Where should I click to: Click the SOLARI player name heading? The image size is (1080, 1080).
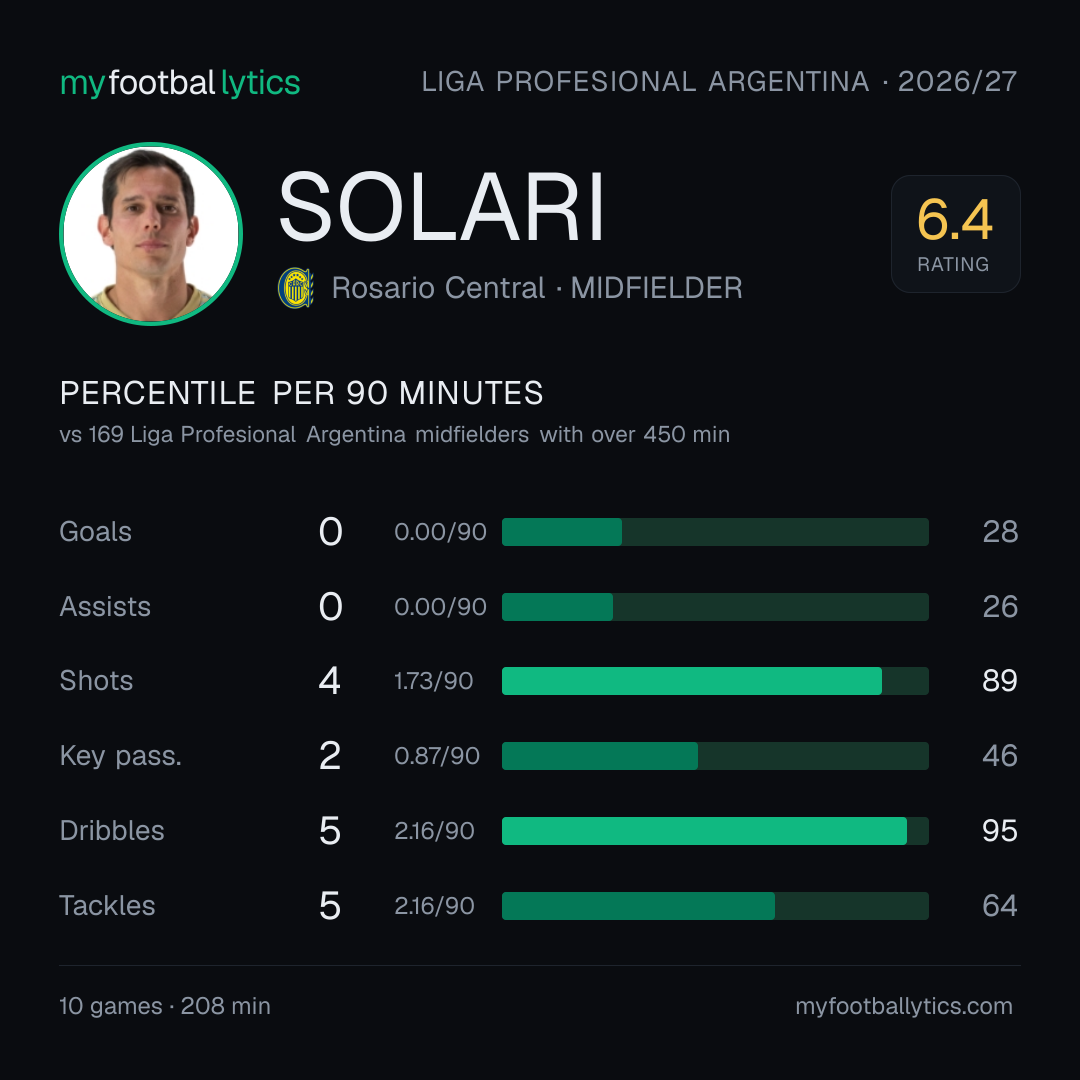tap(442, 207)
